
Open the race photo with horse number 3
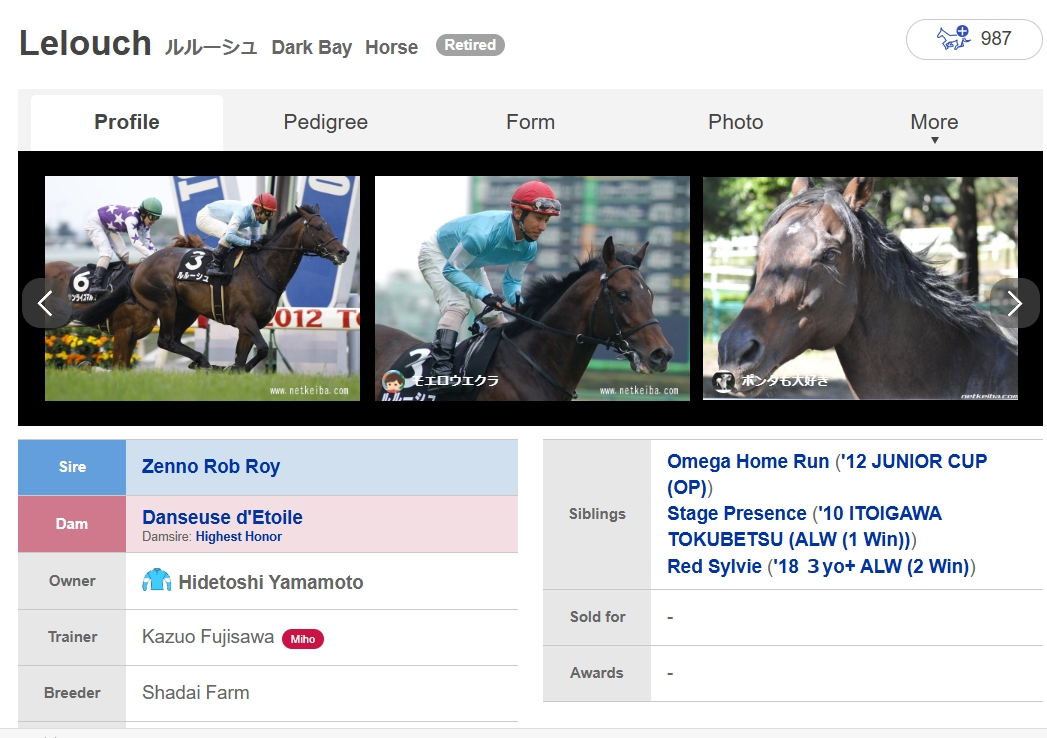202,289
